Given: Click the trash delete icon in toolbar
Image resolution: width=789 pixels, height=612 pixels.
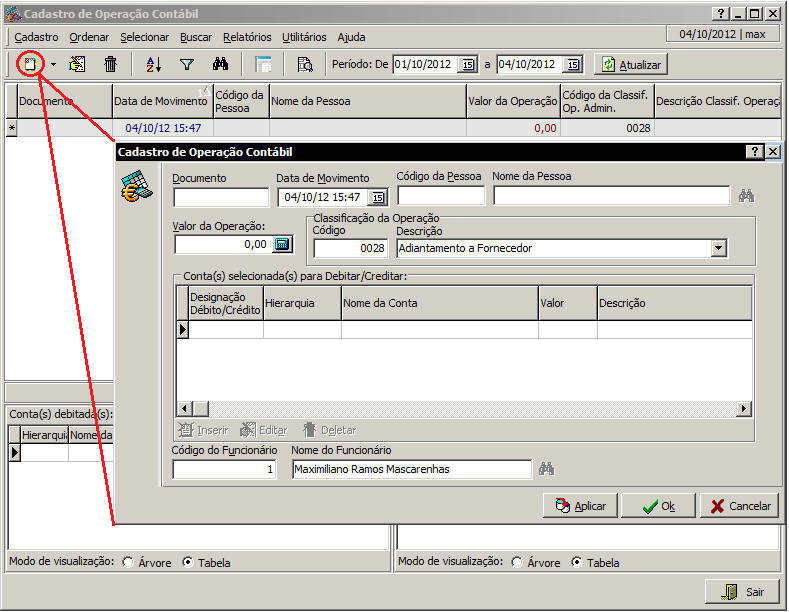Looking at the screenshot, I should pos(110,64).
